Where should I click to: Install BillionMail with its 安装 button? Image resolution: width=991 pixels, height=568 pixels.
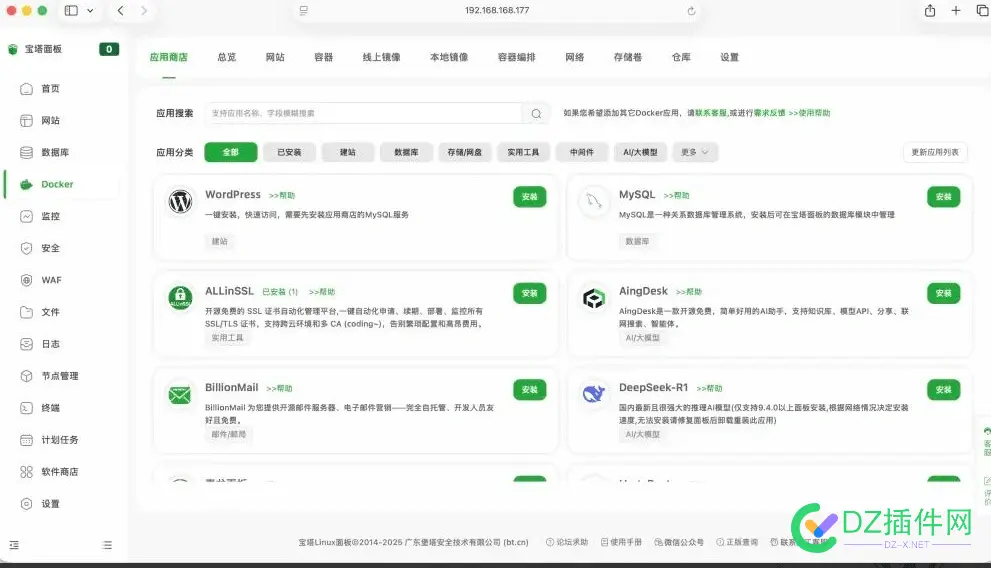tap(530, 390)
